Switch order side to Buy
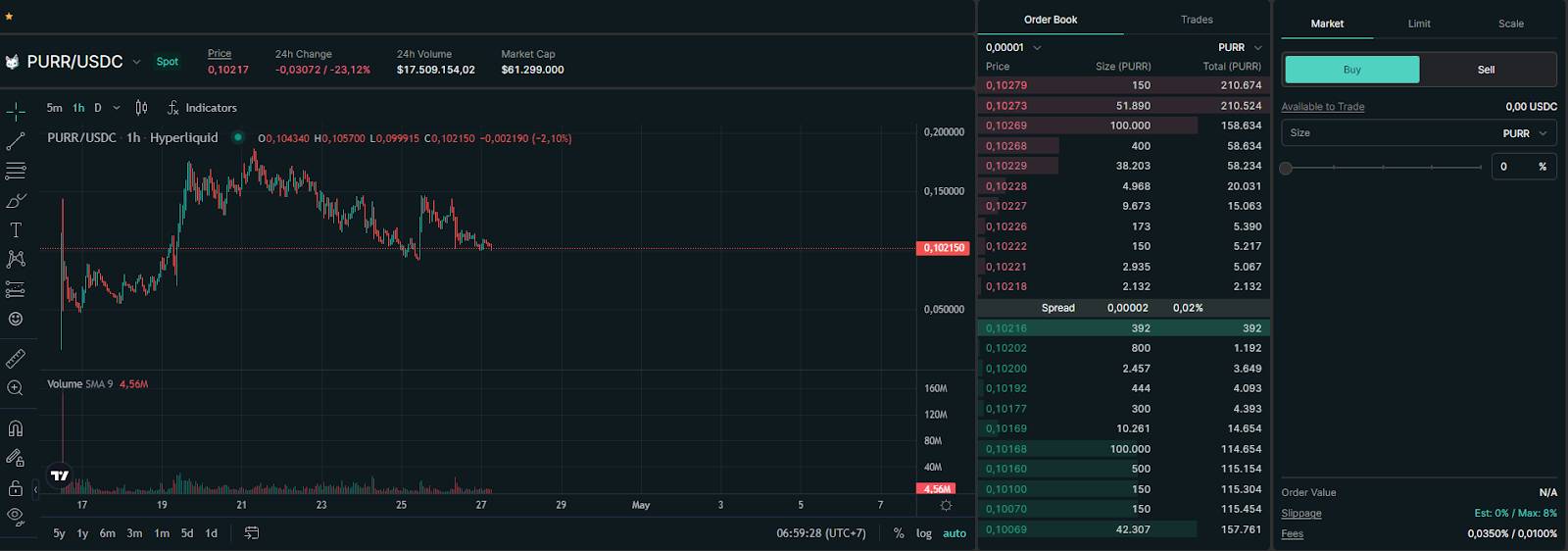 1351,70
